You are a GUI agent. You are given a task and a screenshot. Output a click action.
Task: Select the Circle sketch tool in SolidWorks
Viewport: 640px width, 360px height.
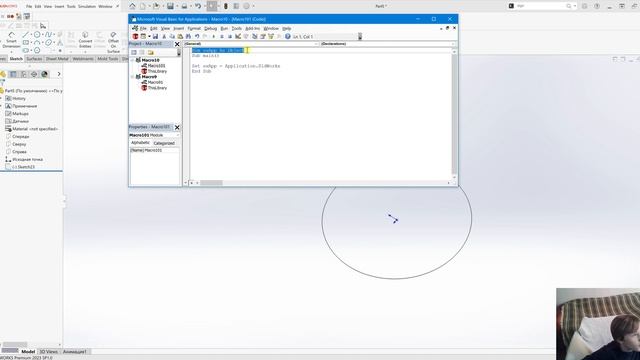[37, 35]
